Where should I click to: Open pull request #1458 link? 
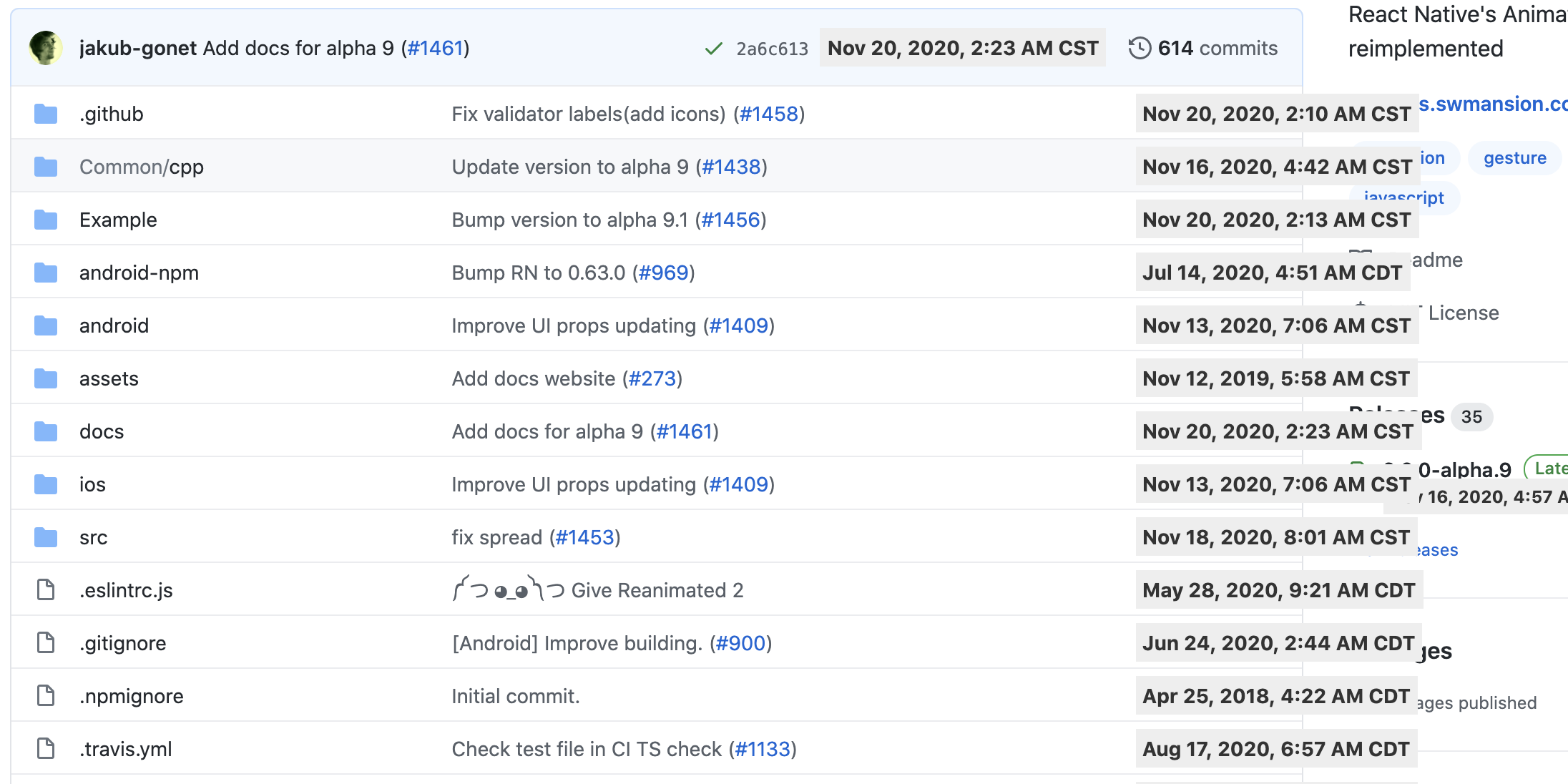[769, 114]
